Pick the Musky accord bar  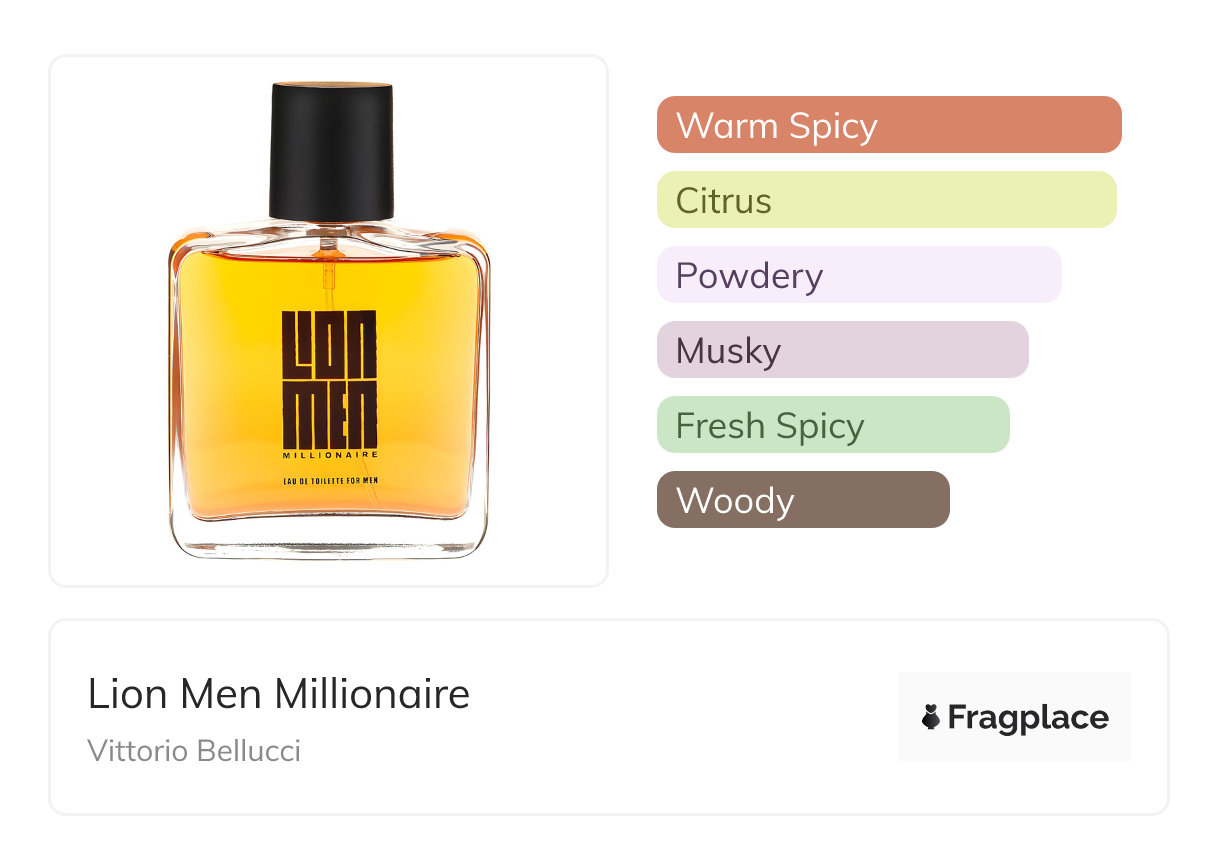pyautogui.click(x=842, y=350)
